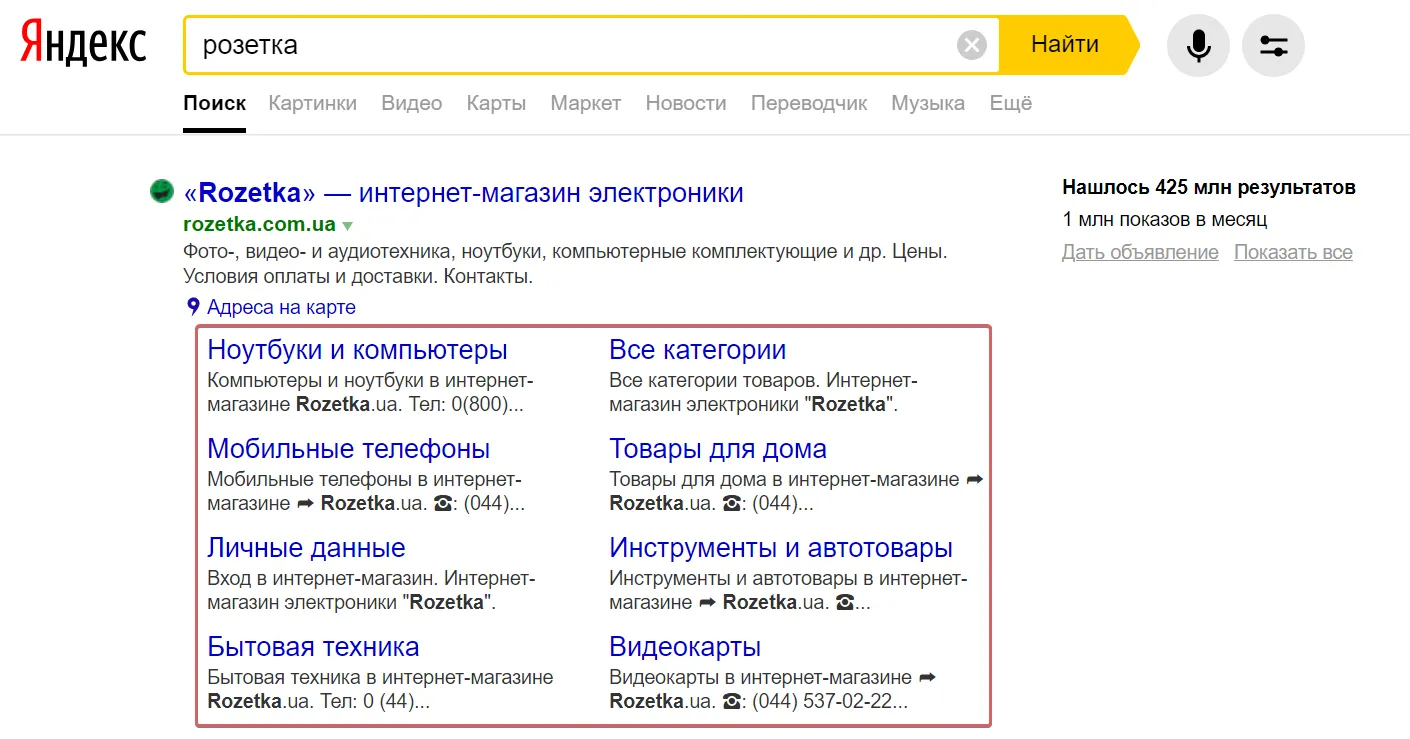Open the Инструменты и автотовары sitelink
The width and height of the screenshot is (1410, 739).
click(x=781, y=548)
